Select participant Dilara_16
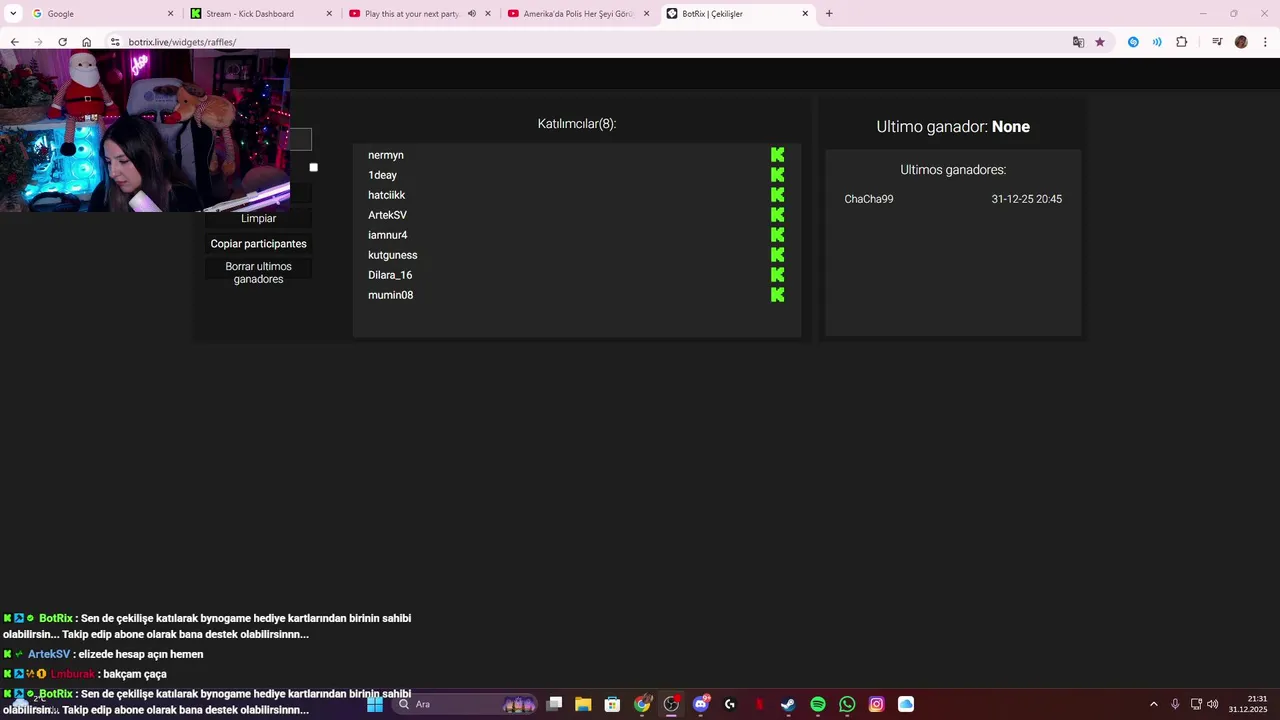Image resolution: width=1280 pixels, height=720 pixels. tap(390, 275)
